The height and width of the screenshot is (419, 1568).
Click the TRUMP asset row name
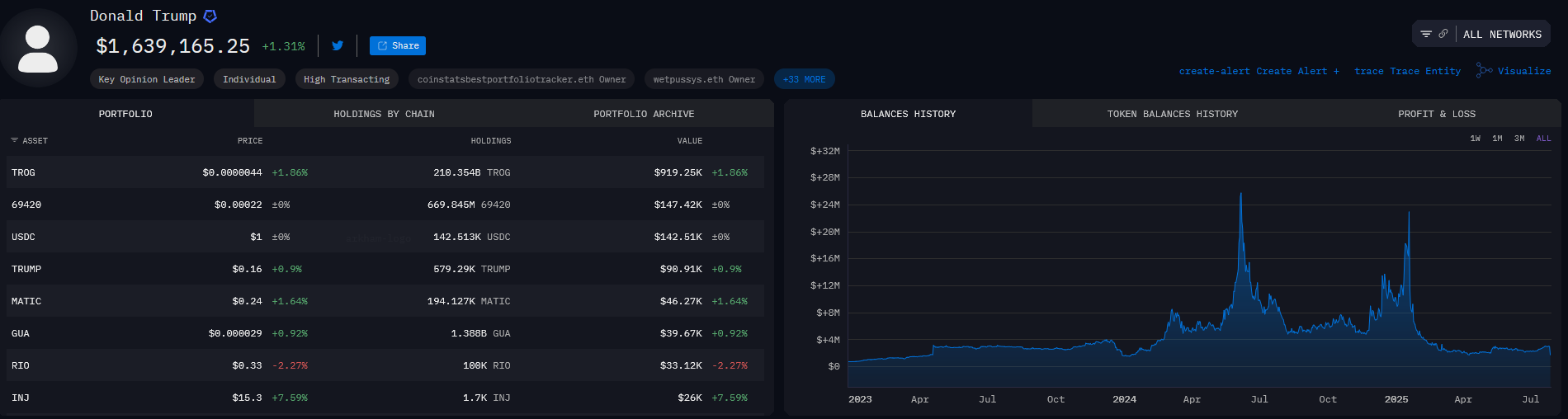pos(26,269)
